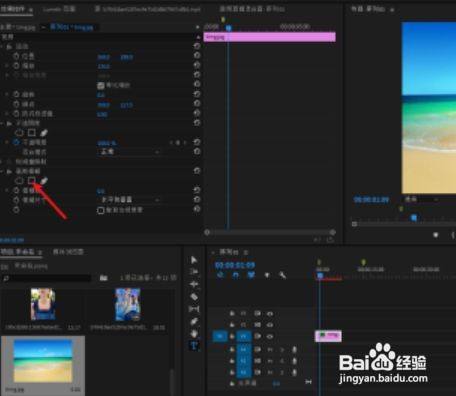This screenshot has height=396, width=456.
Task: Open the blur dimensions dropdown
Action: pyautogui.click(x=129, y=200)
